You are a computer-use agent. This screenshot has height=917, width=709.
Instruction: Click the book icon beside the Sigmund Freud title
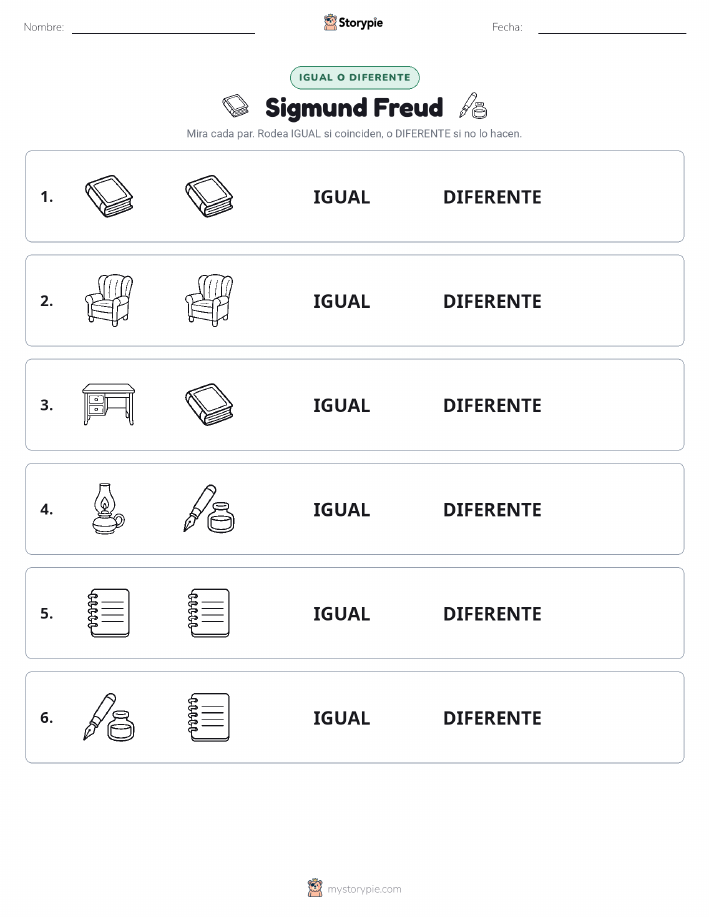236,106
